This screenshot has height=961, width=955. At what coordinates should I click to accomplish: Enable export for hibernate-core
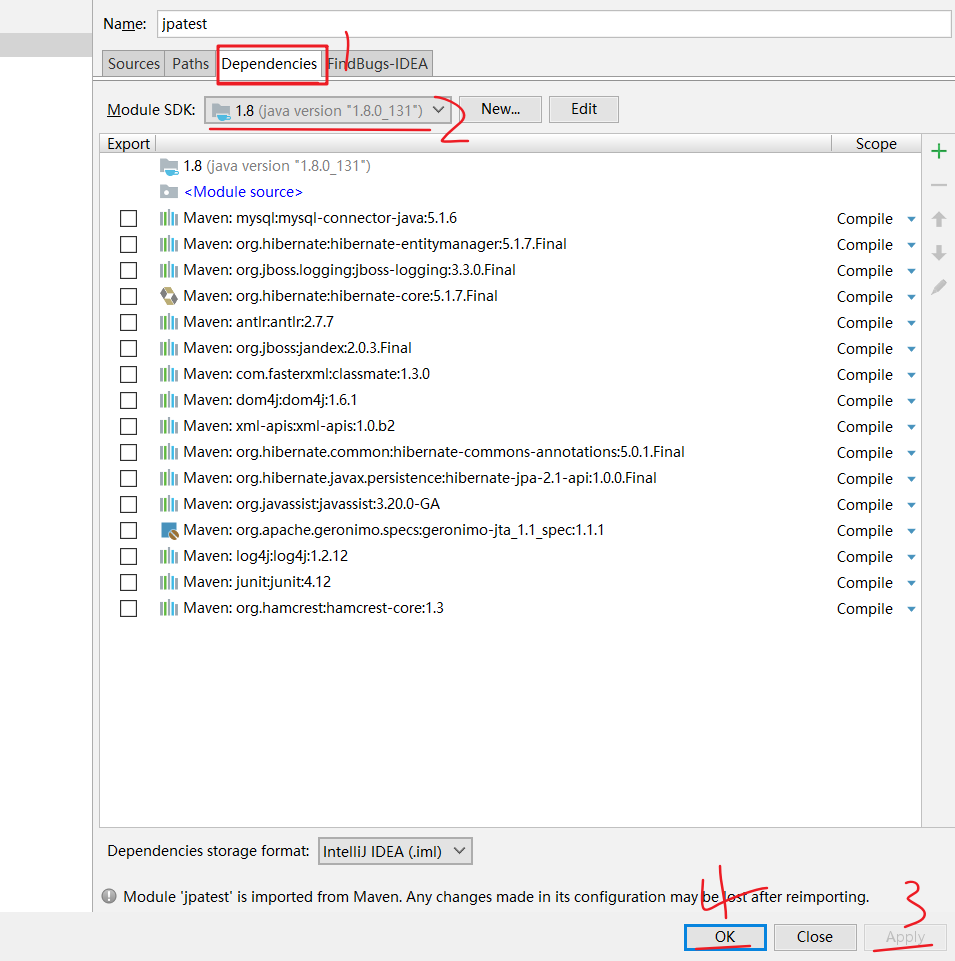click(128, 297)
